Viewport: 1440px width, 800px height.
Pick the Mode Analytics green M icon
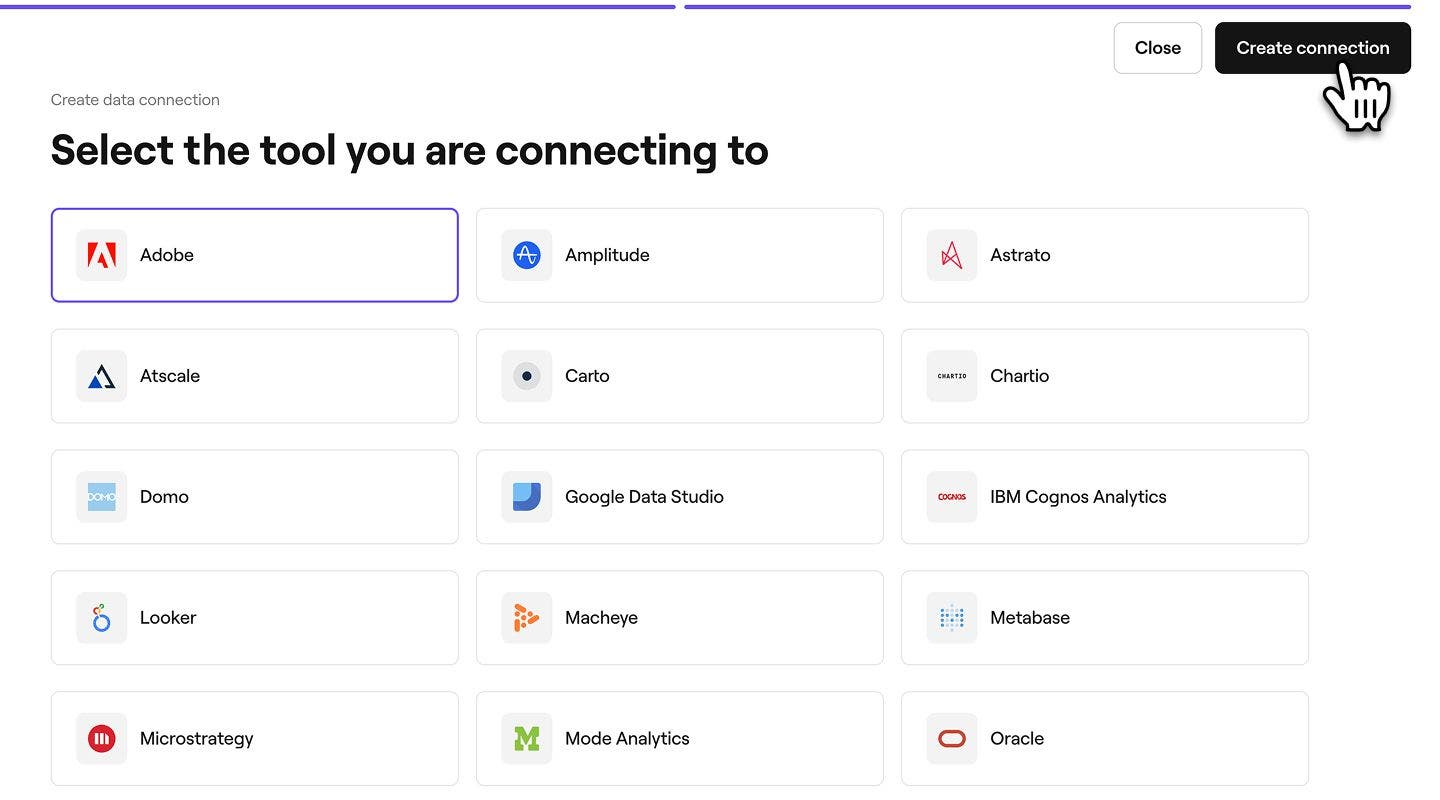click(526, 739)
